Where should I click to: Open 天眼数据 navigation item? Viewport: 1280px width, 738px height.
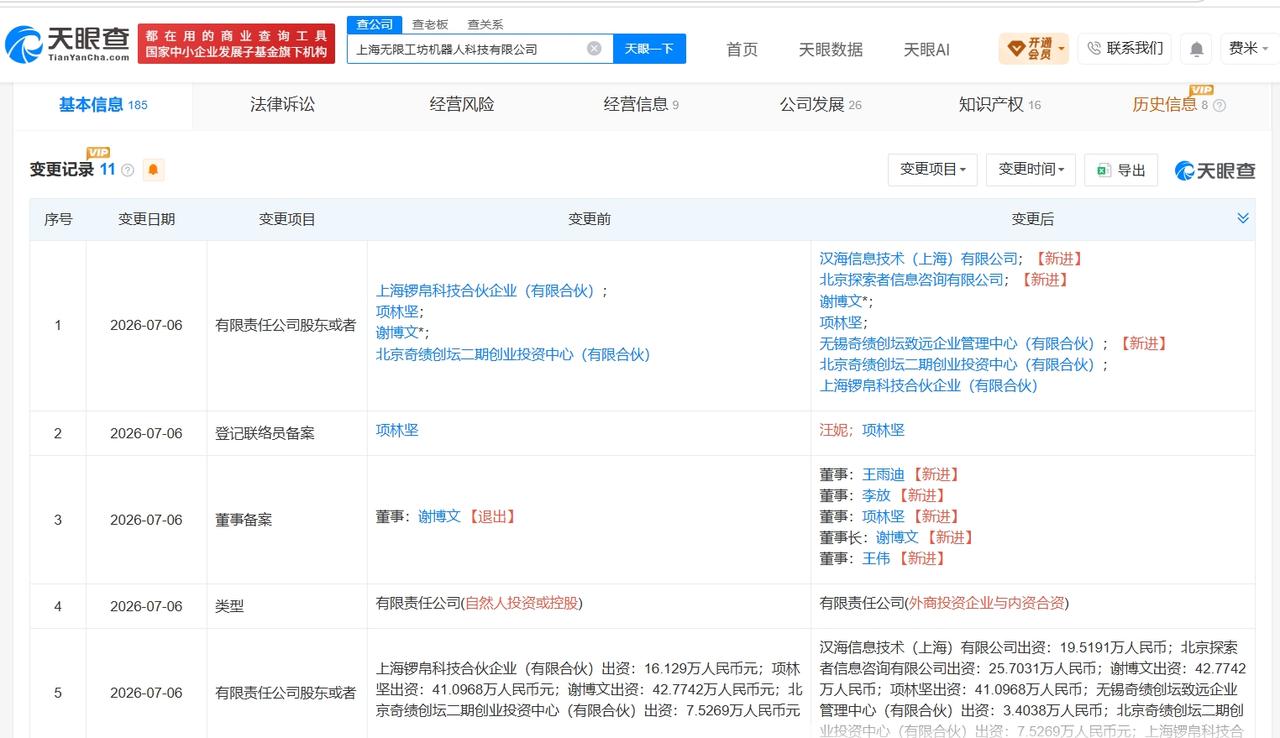coord(830,49)
